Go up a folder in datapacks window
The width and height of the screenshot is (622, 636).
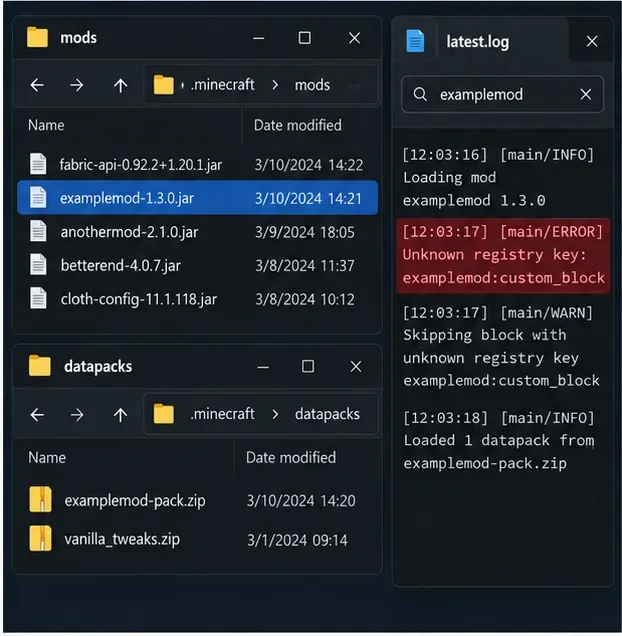[x=121, y=415]
